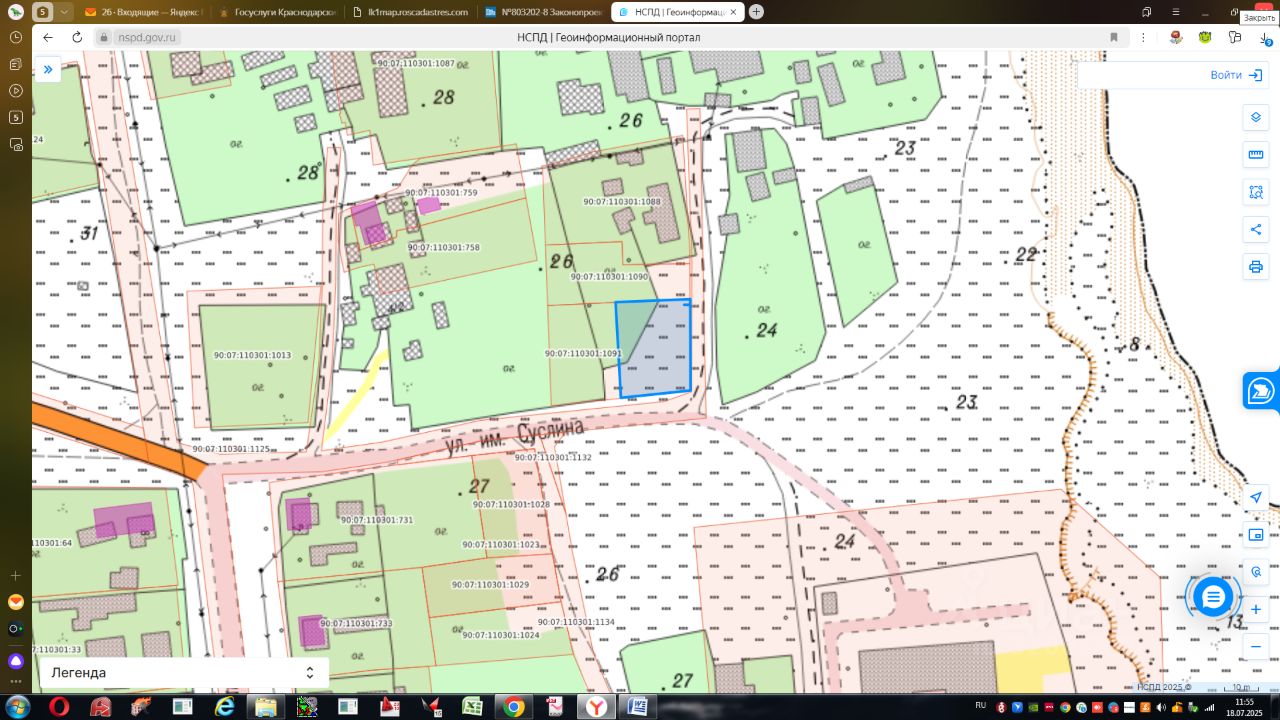
Task: Open the Alice assistant in the sidebar
Action: click(16, 661)
